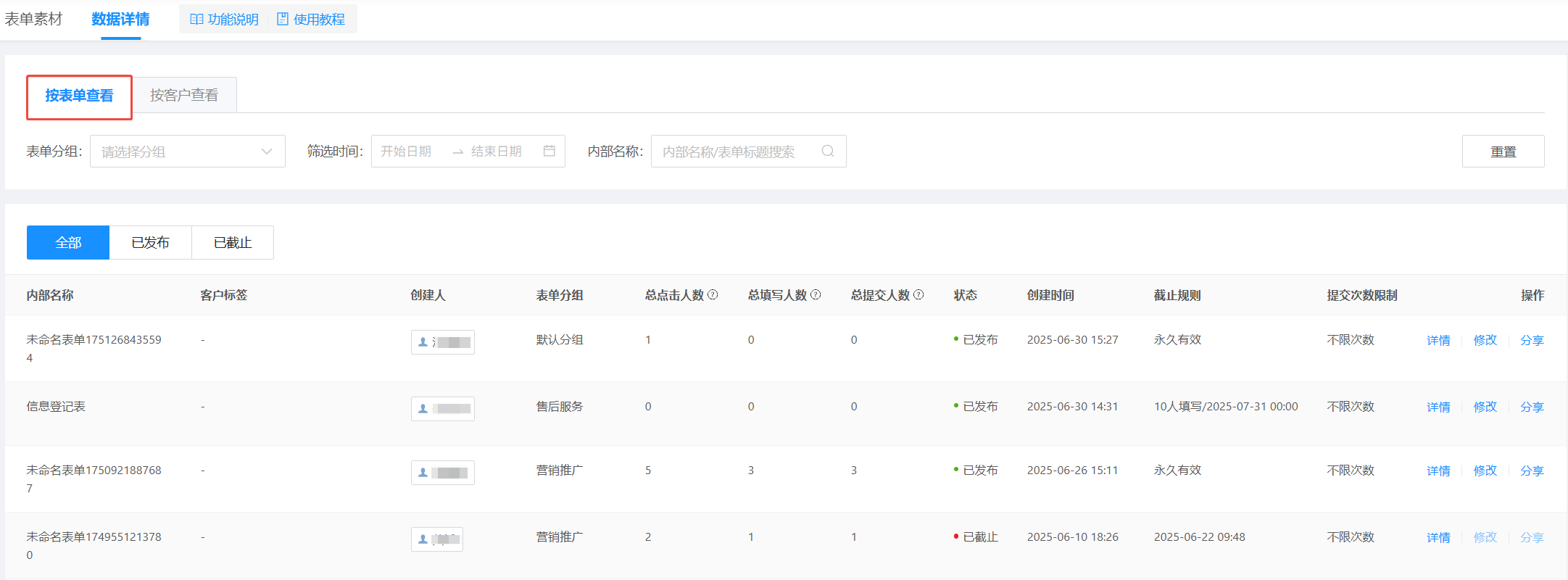This screenshot has width=1568, height=580.
Task: Click 修改 for 未命名表单1751268435594
Action: click(1485, 340)
